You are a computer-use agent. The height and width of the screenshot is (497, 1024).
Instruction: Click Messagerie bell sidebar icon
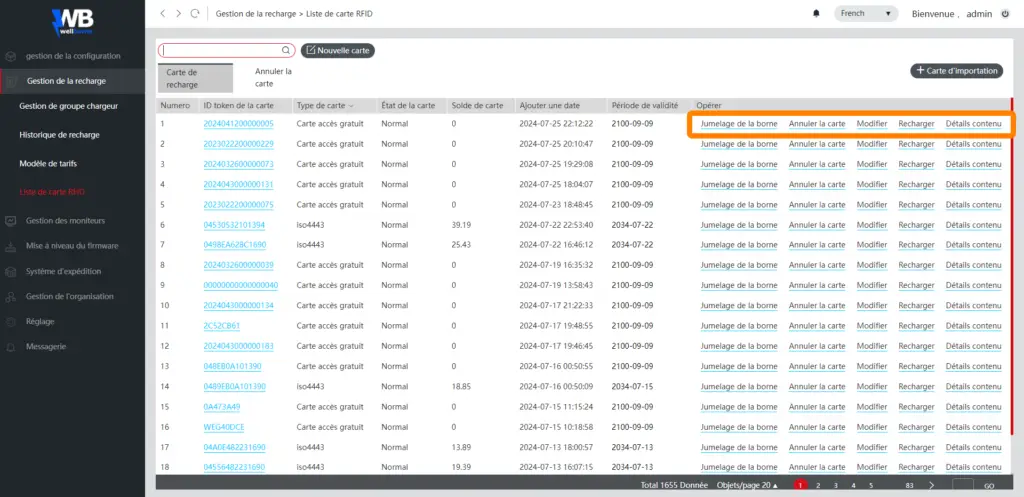click(x=10, y=347)
